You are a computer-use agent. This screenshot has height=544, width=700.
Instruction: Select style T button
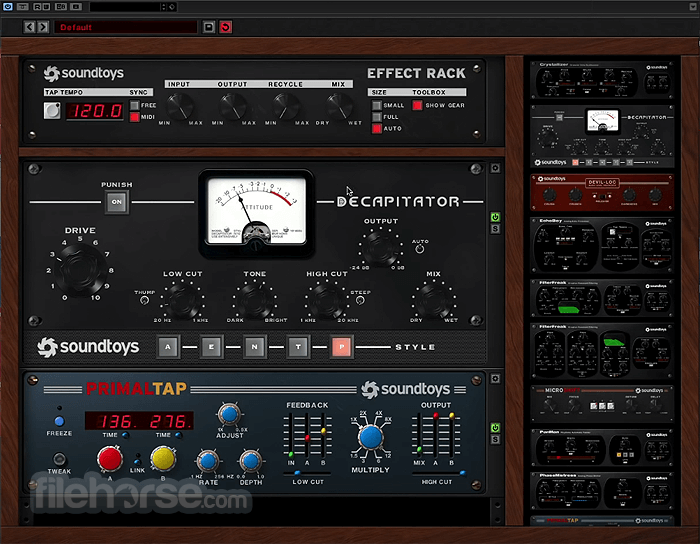tap(298, 347)
